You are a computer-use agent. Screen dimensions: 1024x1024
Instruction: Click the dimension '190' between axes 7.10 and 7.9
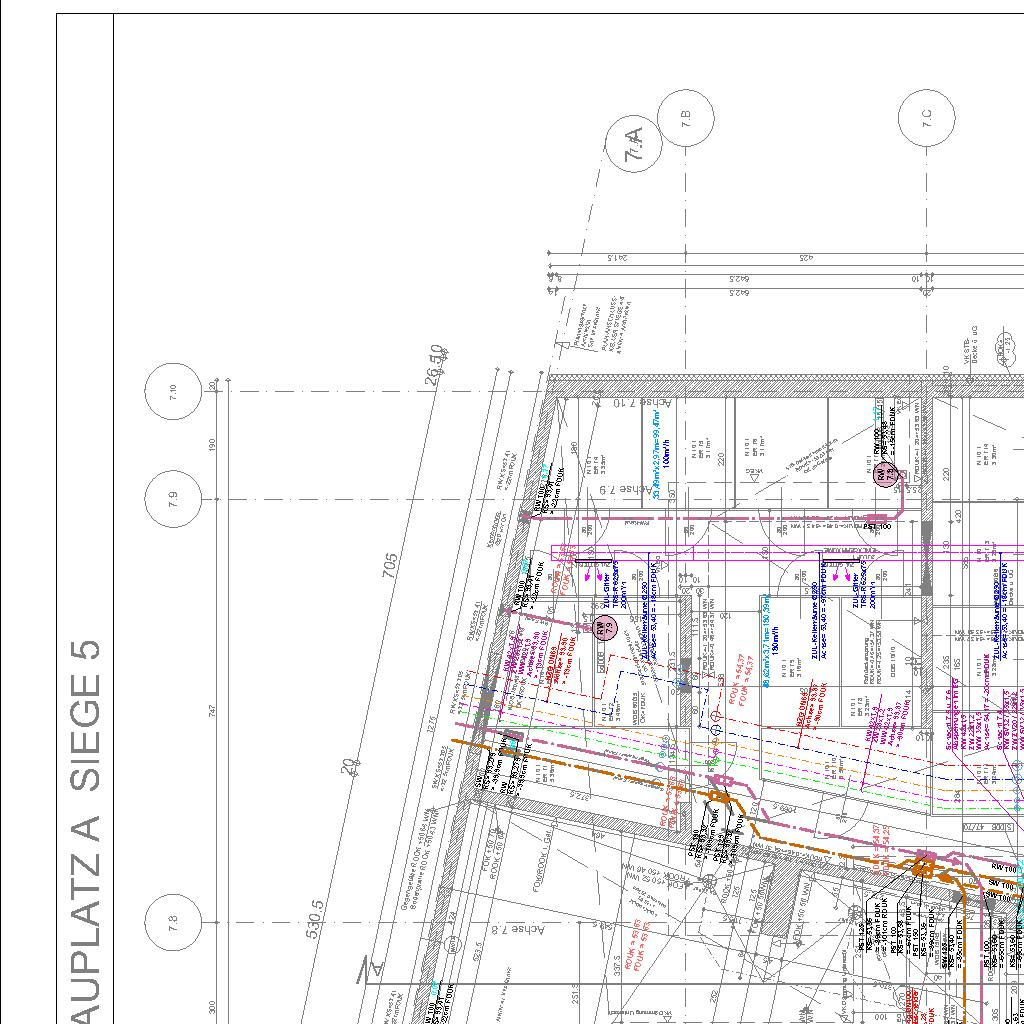click(212, 445)
